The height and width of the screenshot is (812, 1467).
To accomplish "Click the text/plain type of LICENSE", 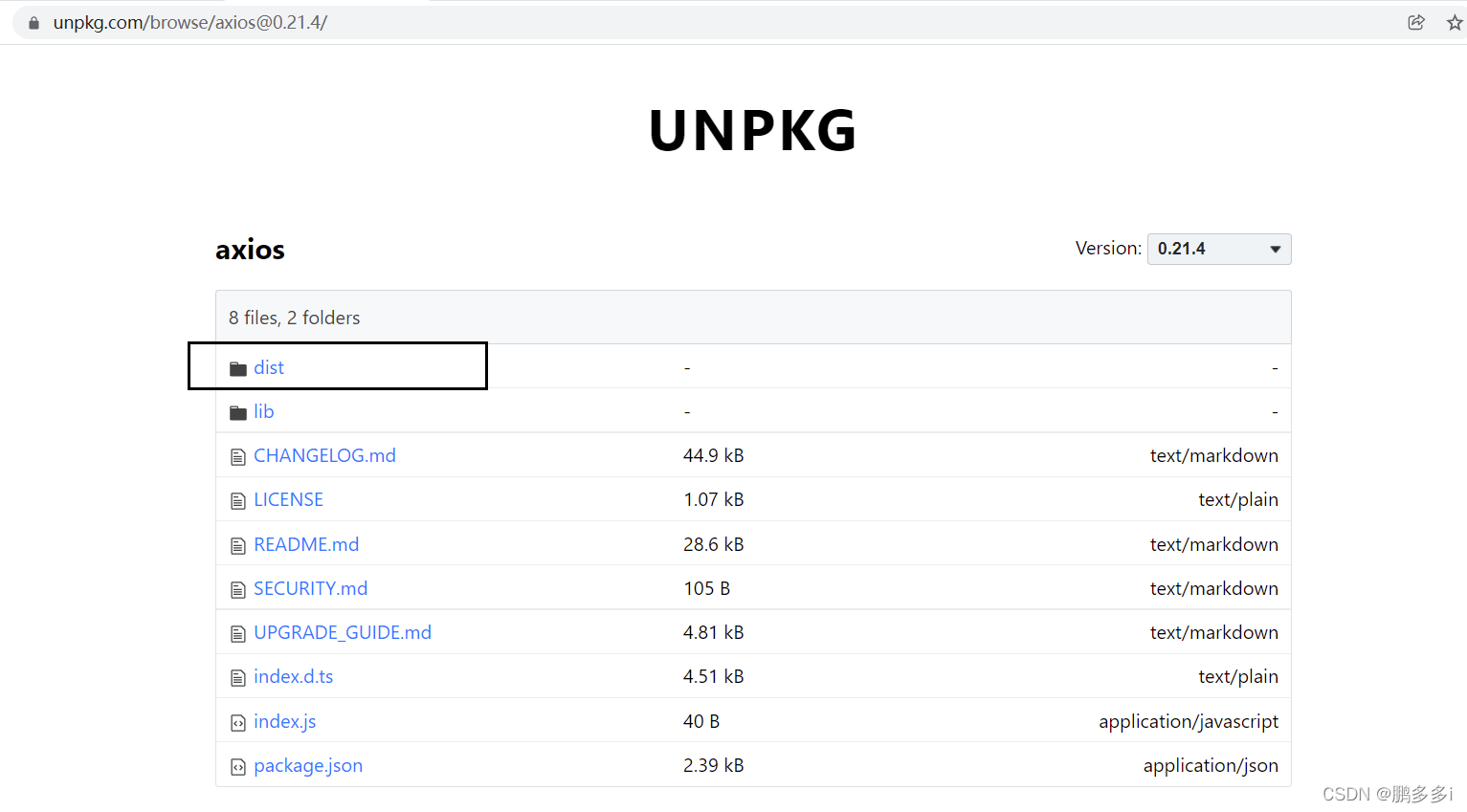I will 1238,499.
